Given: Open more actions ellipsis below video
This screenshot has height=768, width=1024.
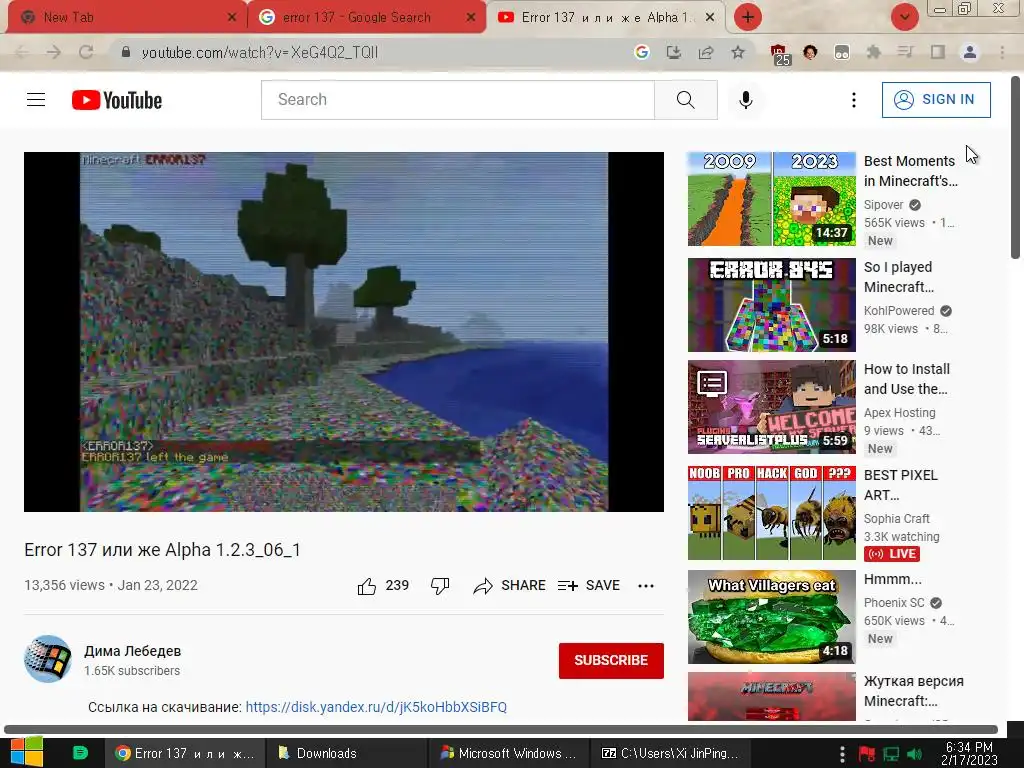Looking at the screenshot, I should point(646,586).
